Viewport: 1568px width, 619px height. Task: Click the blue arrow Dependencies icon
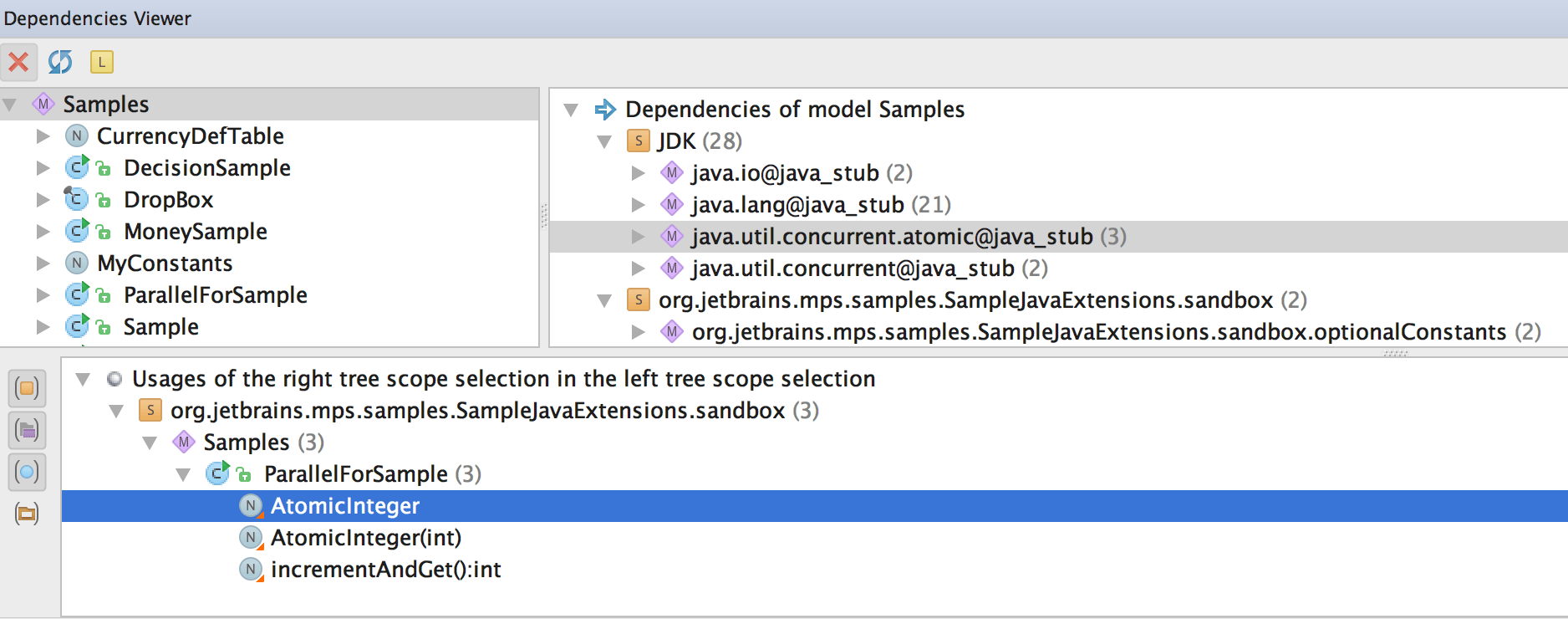pos(605,110)
